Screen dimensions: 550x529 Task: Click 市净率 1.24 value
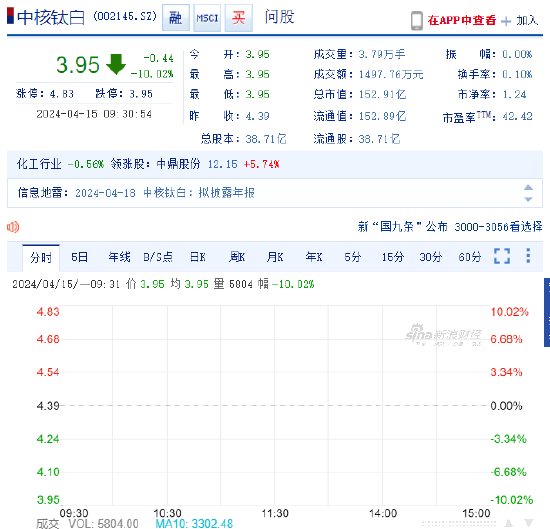tap(515, 94)
